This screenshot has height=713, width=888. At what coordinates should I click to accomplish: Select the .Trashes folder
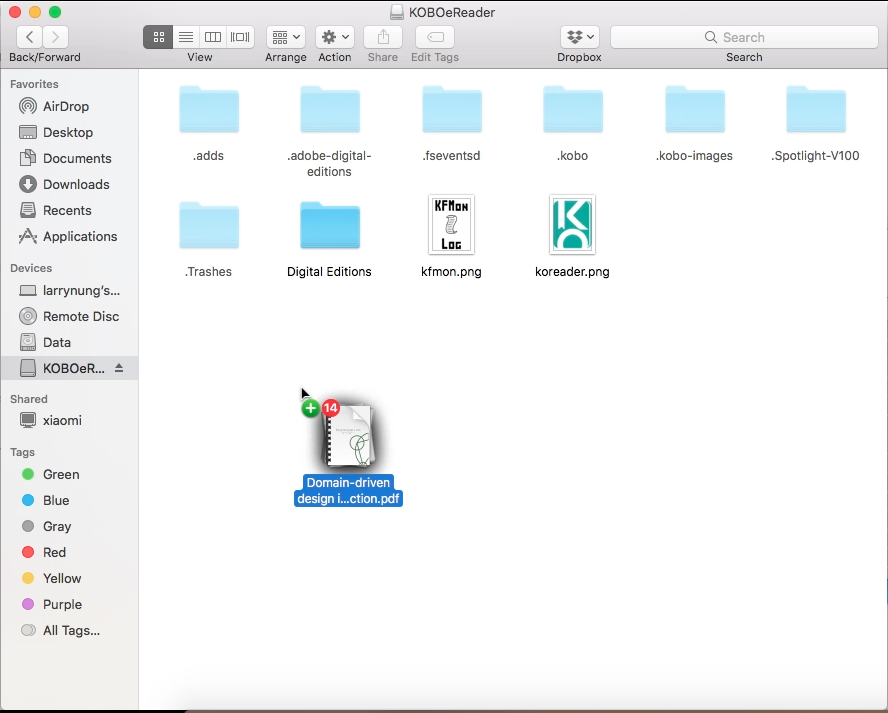click(x=209, y=225)
